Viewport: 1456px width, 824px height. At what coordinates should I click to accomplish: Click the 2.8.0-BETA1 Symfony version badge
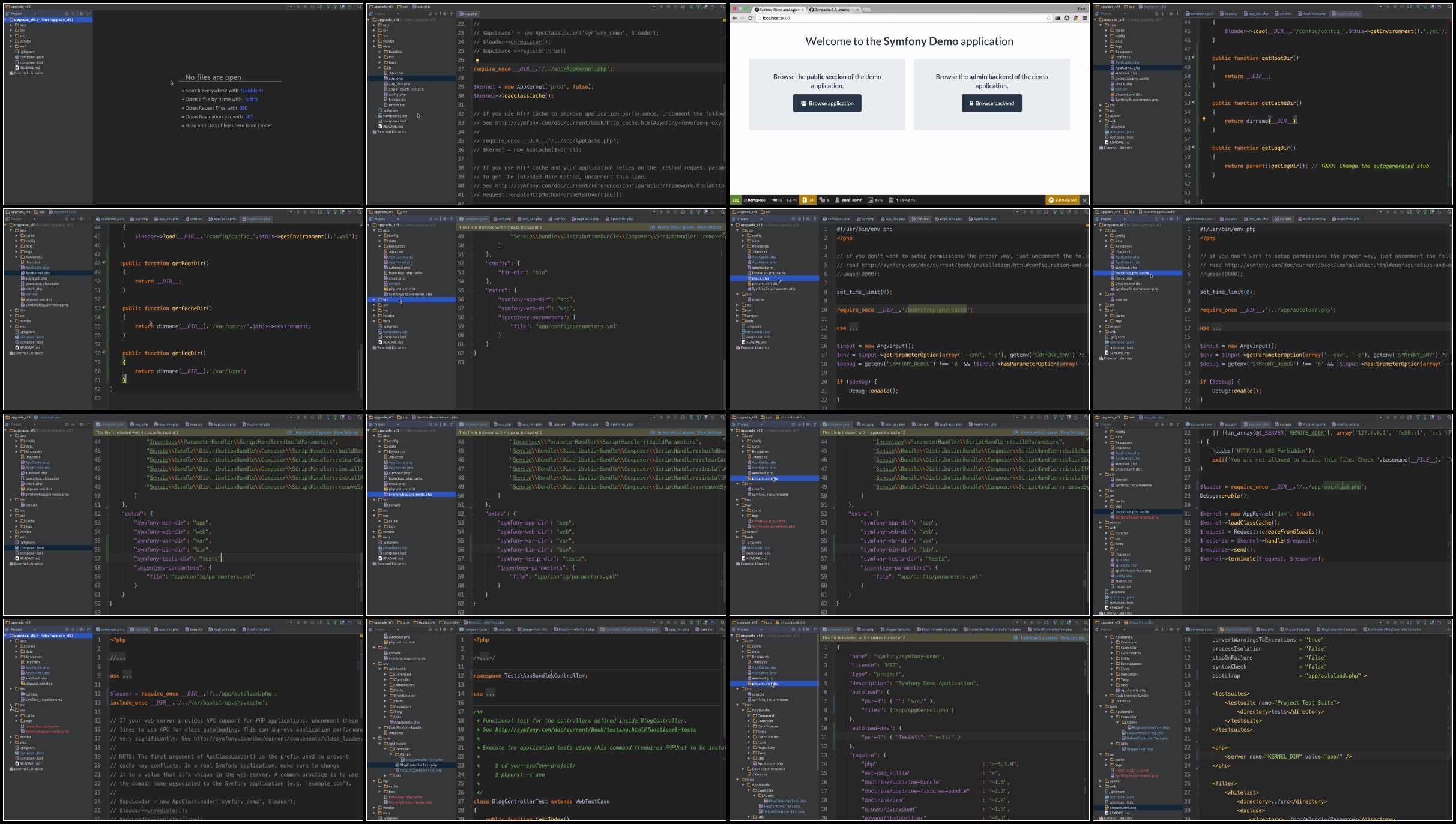(x=1063, y=200)
